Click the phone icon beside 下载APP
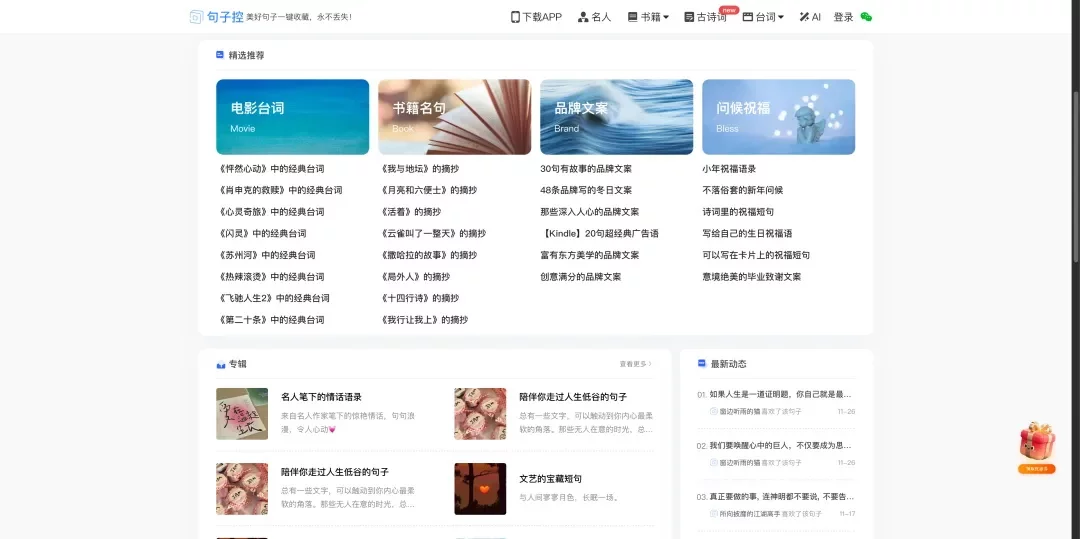 pyautogui.click(x=515, y=17)
